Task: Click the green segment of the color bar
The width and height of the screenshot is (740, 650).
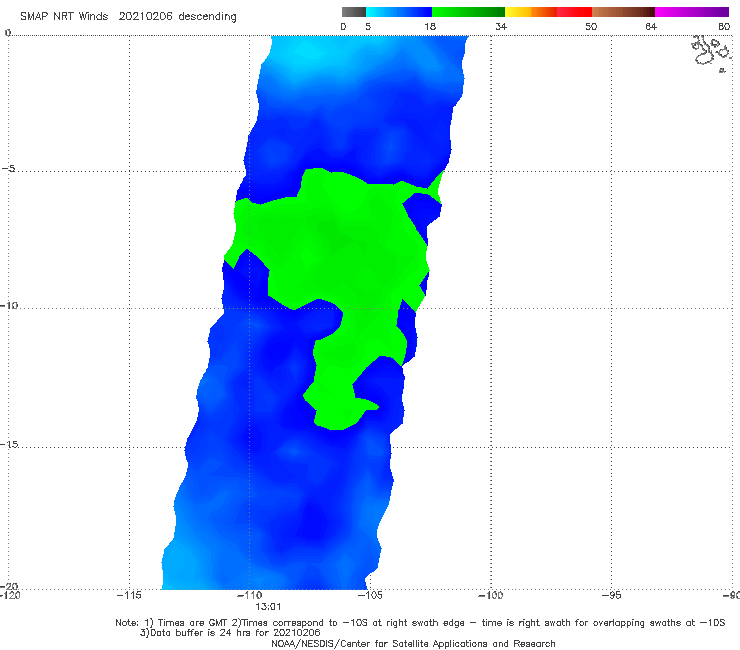Action: (468, 12)
